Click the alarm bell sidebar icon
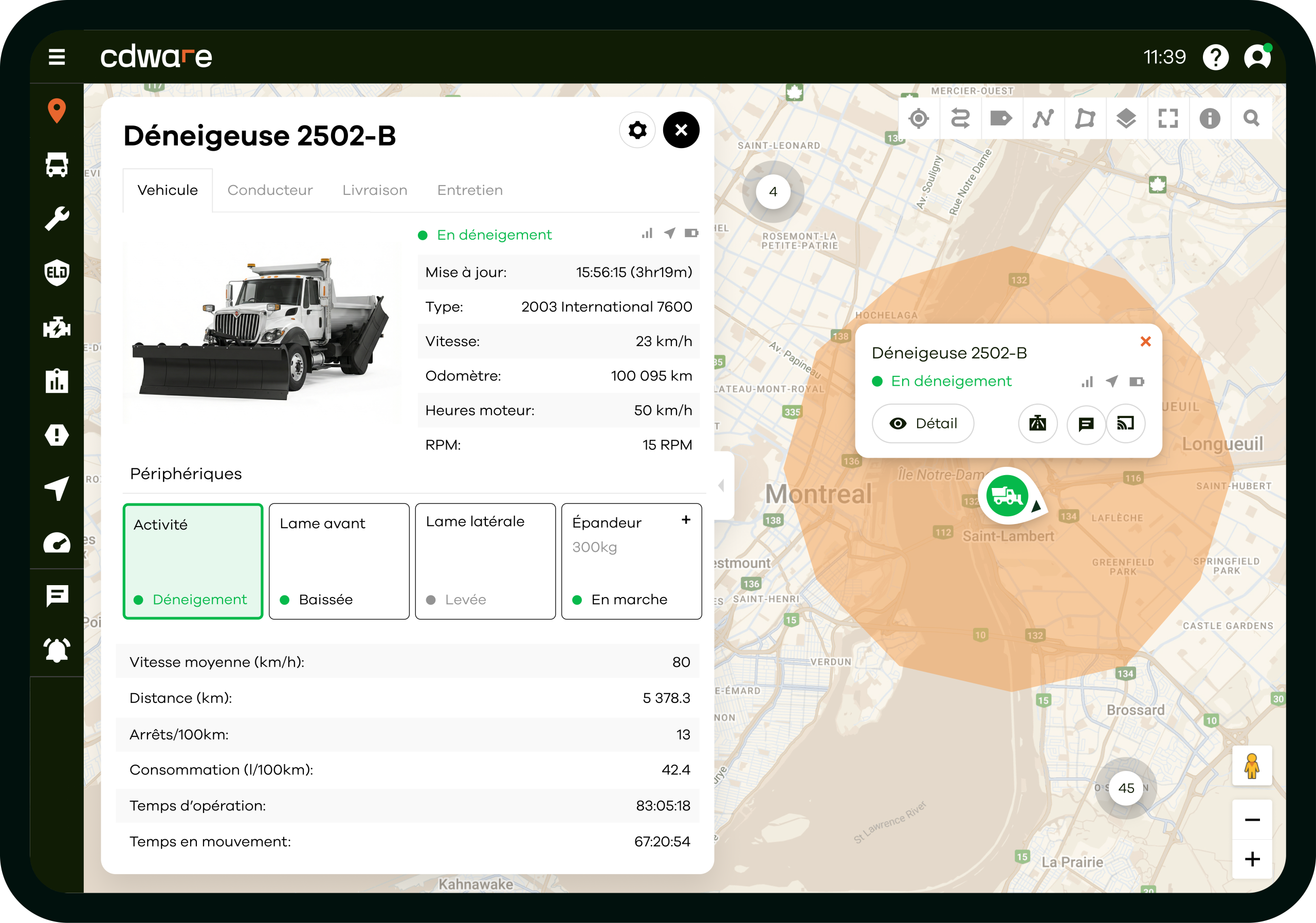 [57, 649]
